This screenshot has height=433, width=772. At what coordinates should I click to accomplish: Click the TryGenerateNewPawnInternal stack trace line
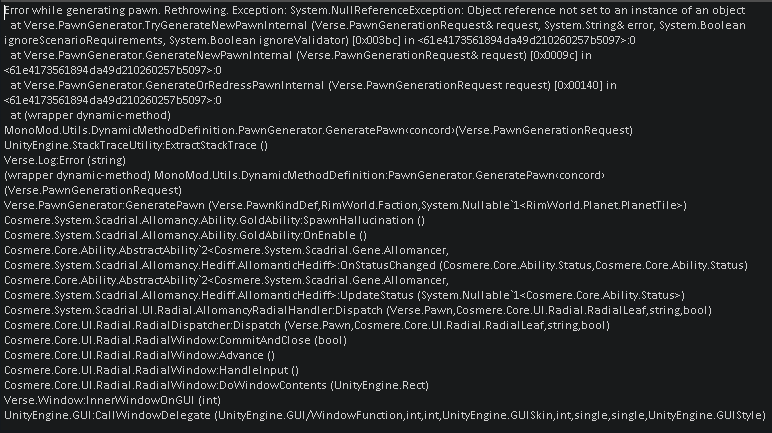tap(378, 25)
